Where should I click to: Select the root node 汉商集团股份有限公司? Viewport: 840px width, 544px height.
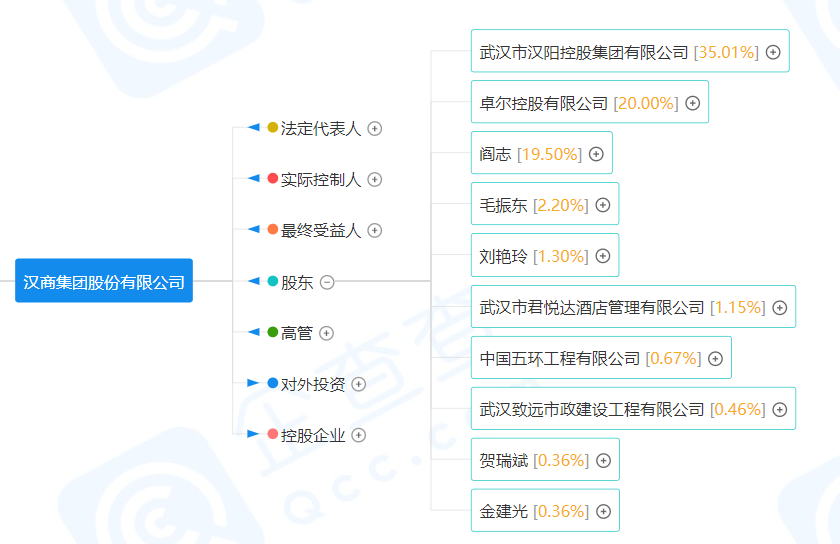click(104, 281)
